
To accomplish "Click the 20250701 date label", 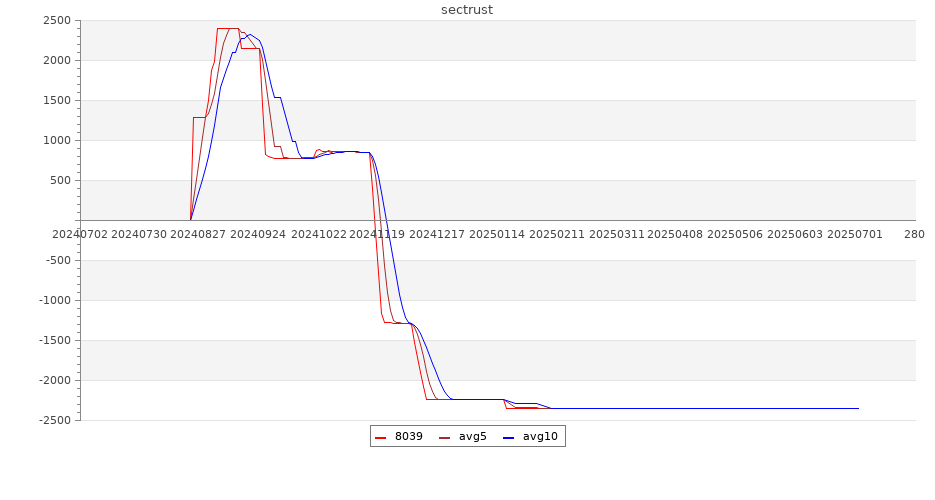I will [x=855, y=234].
